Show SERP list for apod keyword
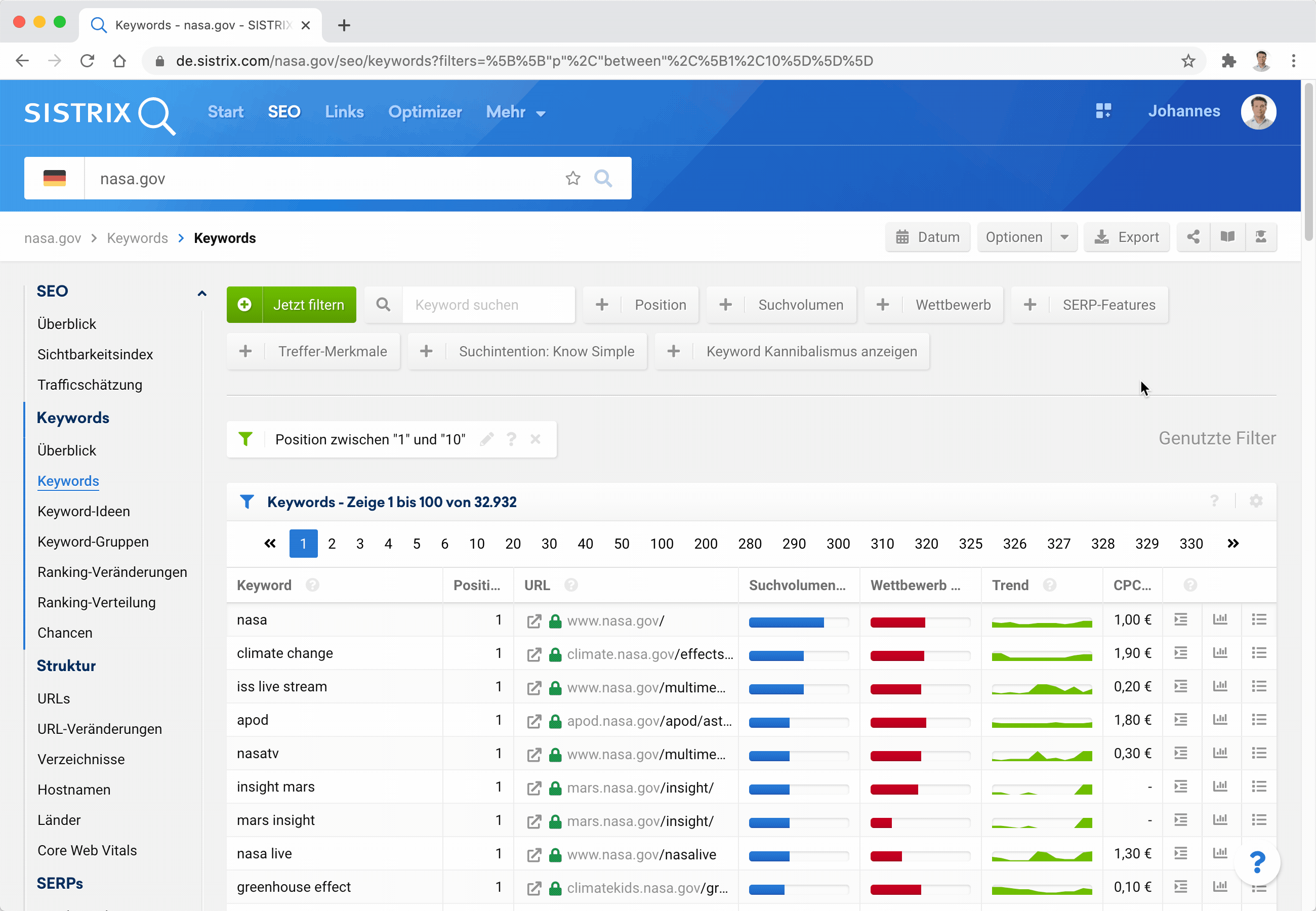This screenshot has width=1316, height=911. pos(1258,720)
